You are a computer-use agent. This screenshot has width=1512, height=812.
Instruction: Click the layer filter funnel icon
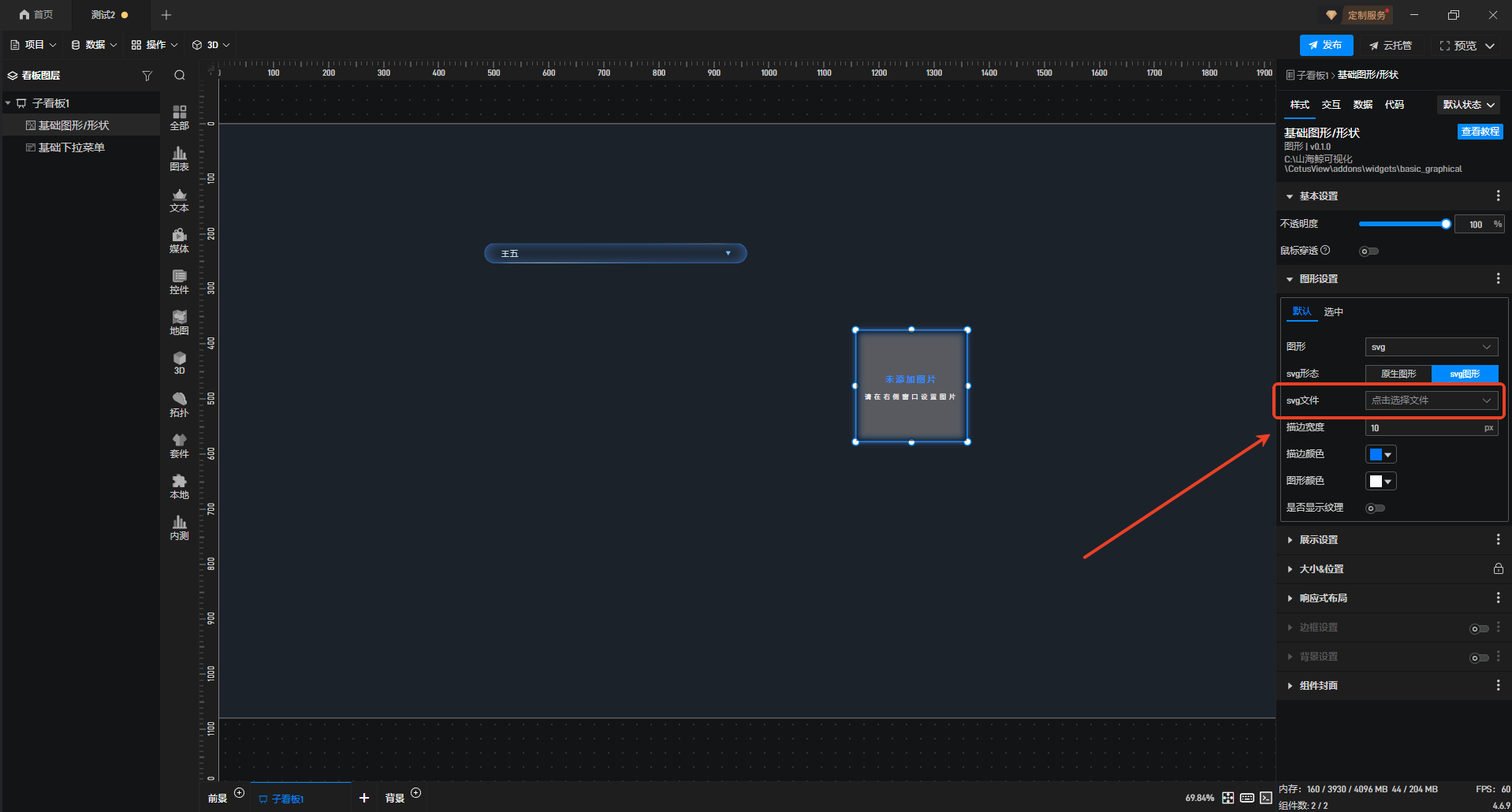(147, 76)
